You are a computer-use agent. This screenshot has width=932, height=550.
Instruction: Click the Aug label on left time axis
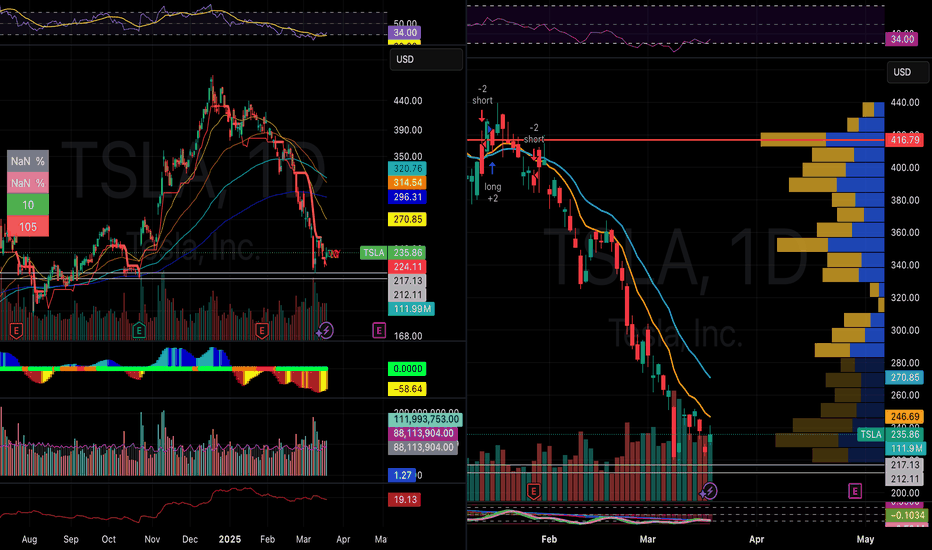coord(29,539)
